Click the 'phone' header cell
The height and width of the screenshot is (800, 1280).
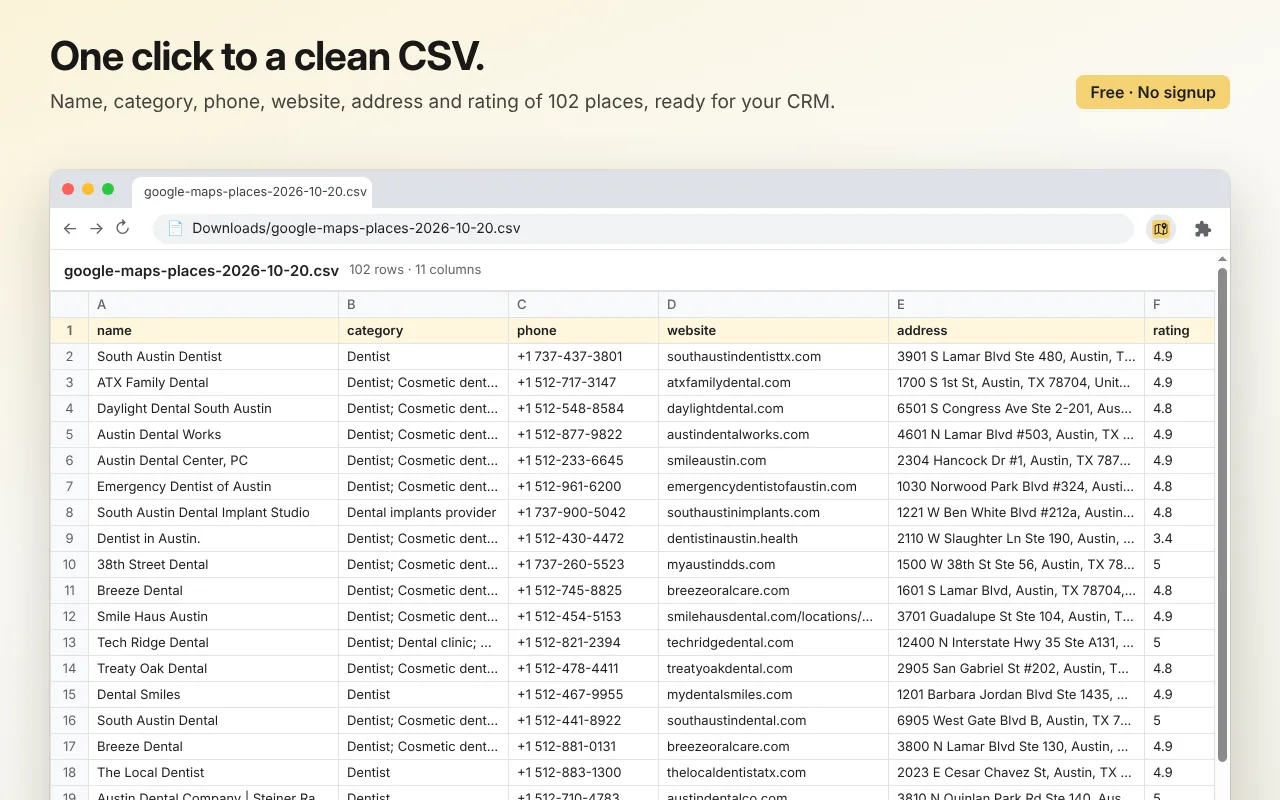(x=584, y=330)
